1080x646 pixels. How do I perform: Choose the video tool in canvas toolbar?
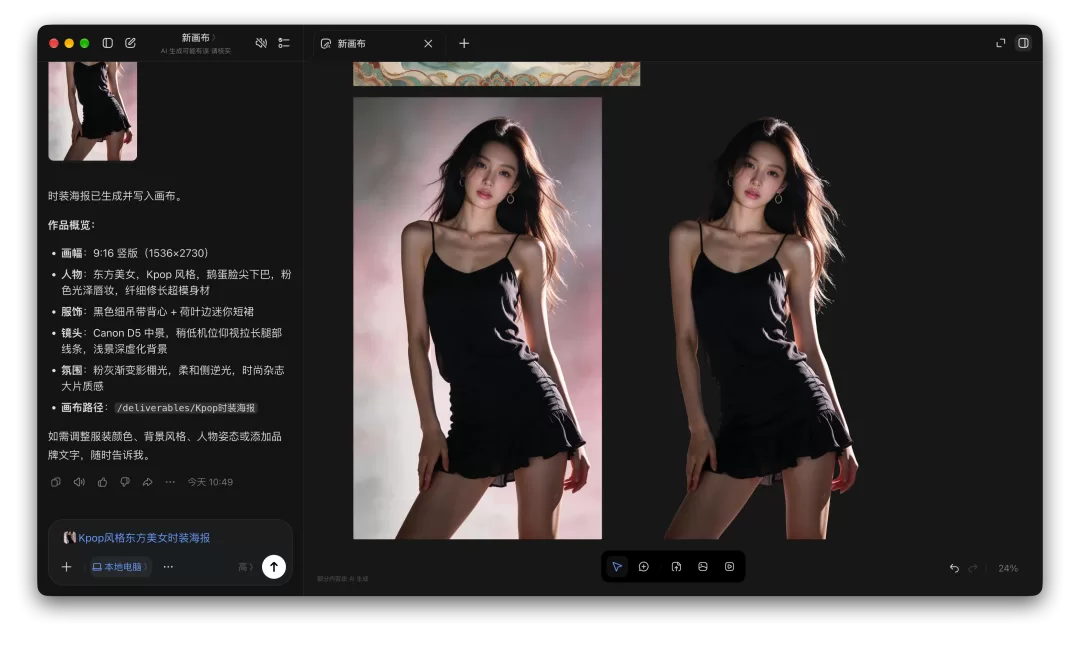click(x=729, y=567)
